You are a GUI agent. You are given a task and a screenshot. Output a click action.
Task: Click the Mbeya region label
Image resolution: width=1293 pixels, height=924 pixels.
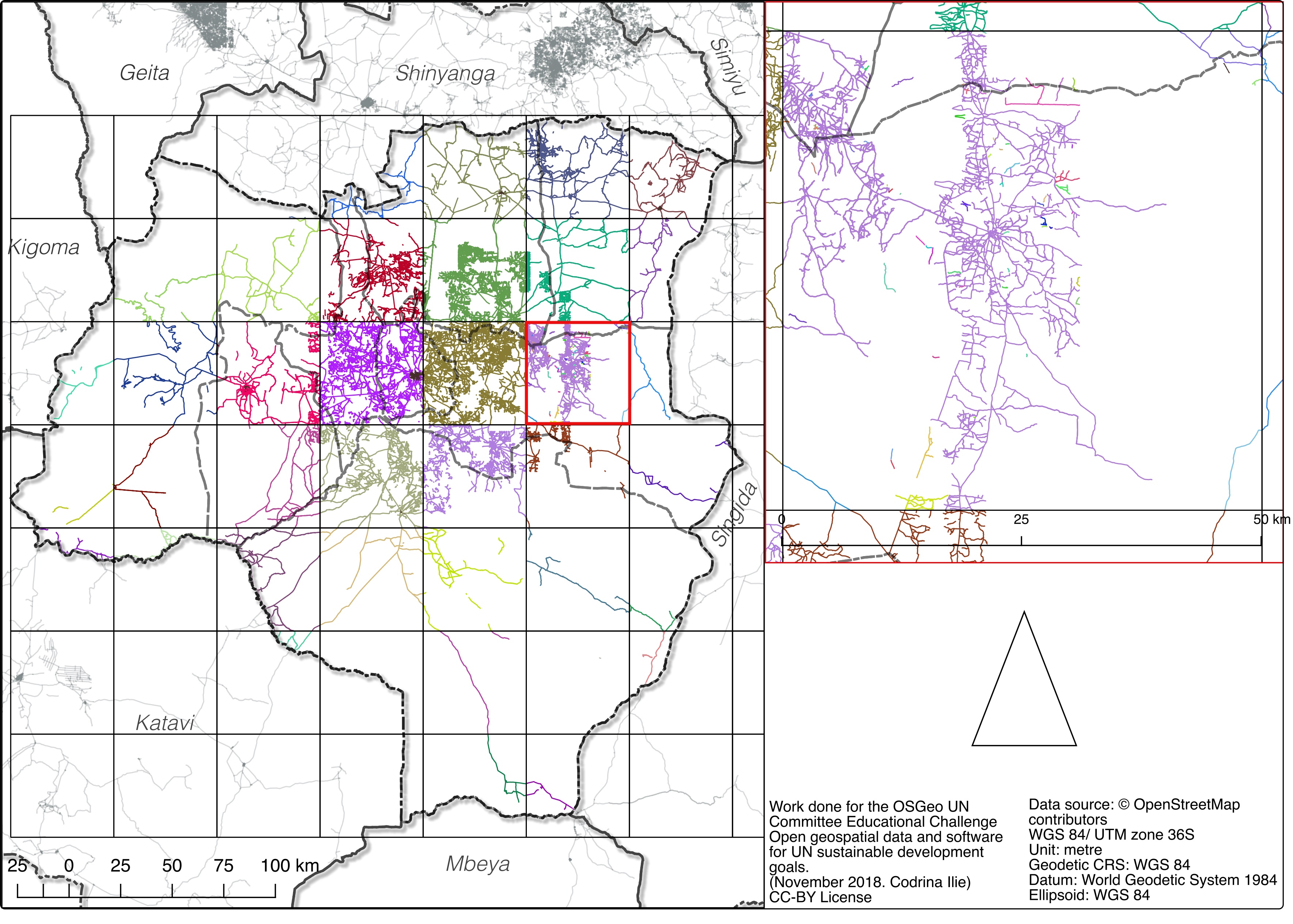click(477, 864)
